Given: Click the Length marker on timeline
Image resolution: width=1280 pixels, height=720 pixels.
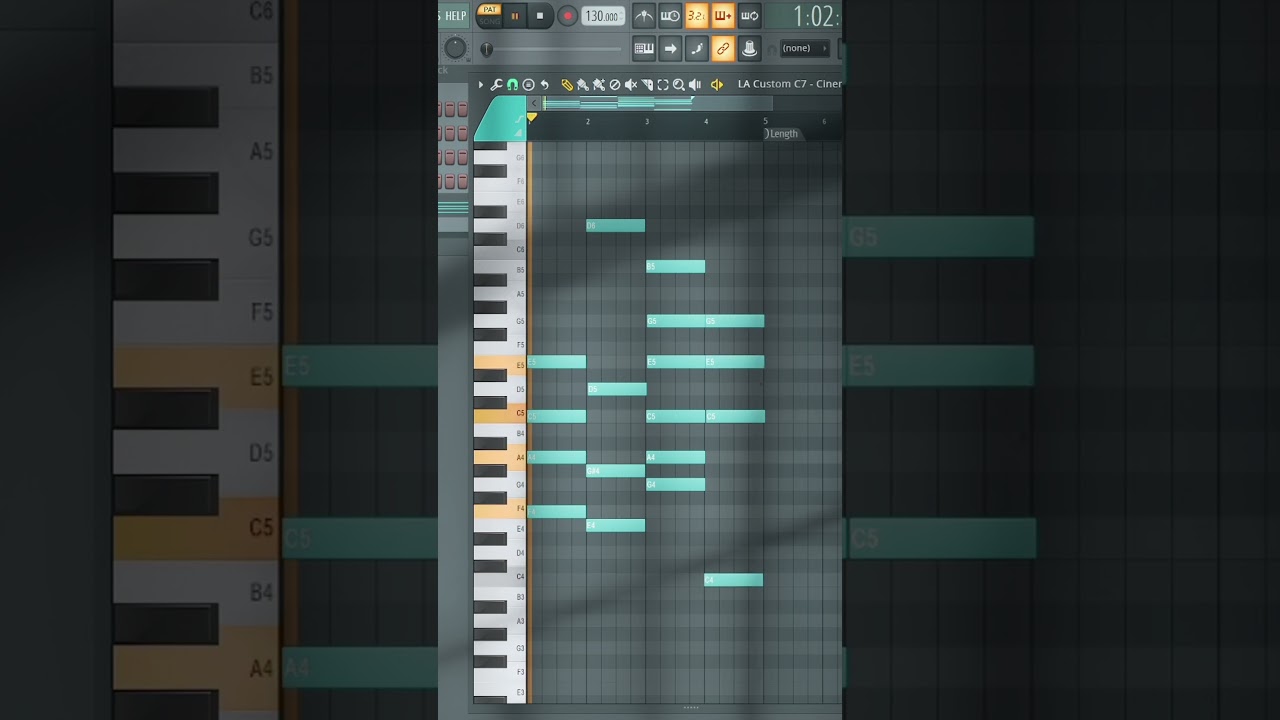Looking at the screenshot, I should pos(782,134).
